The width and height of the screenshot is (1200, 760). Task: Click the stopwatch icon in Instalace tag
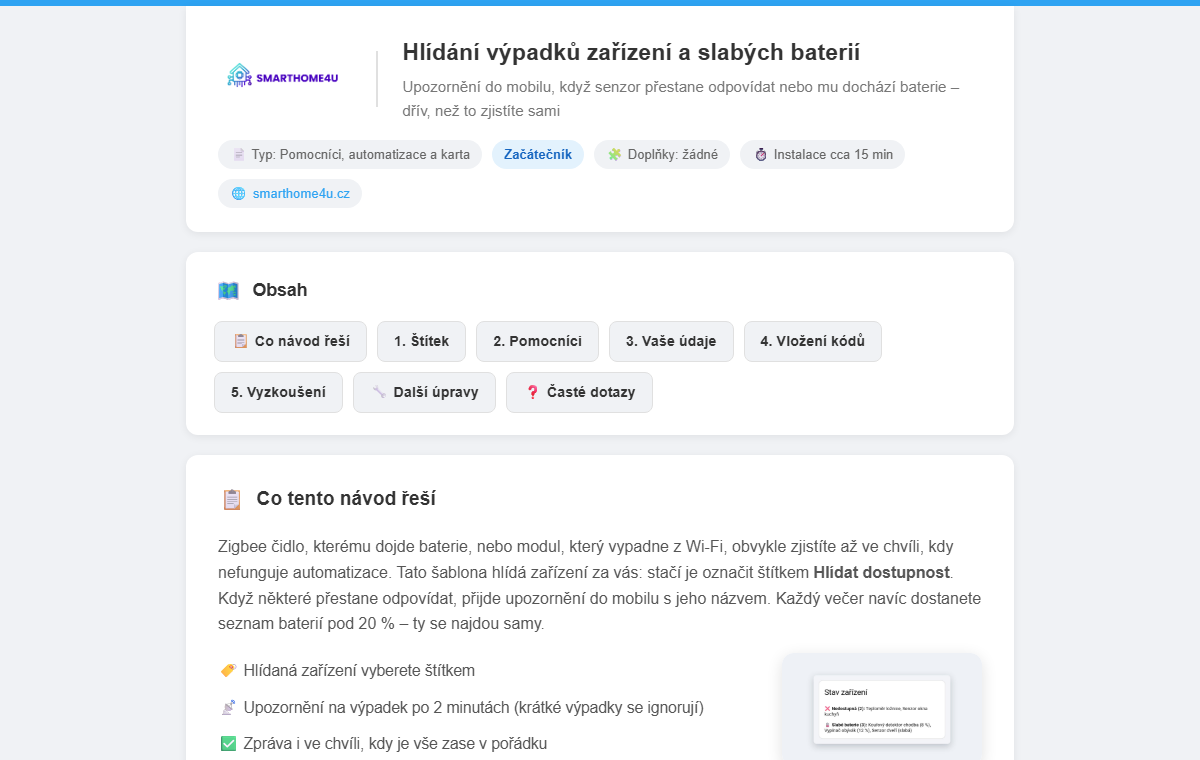761,155
